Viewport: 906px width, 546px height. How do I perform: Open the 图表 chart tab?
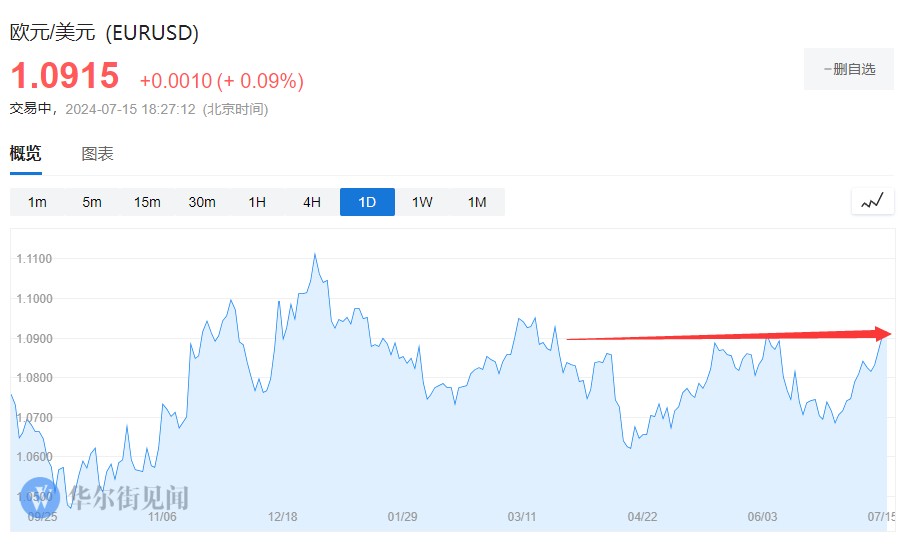pos(97,153)
